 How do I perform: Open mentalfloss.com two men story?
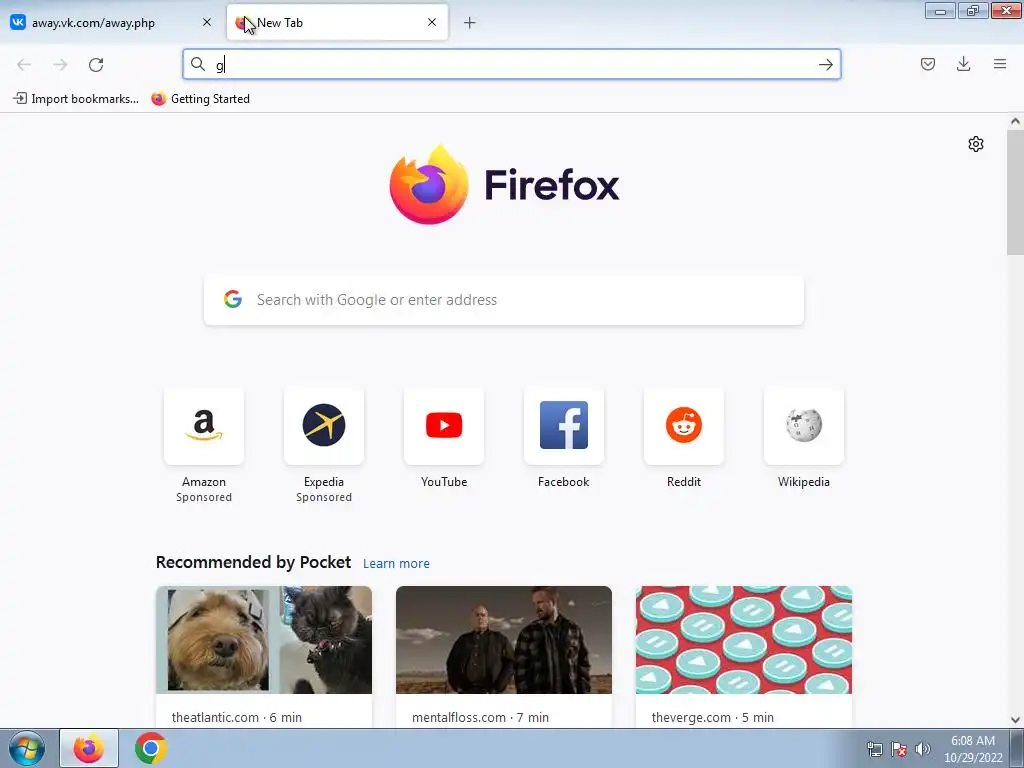pos(504,656)
